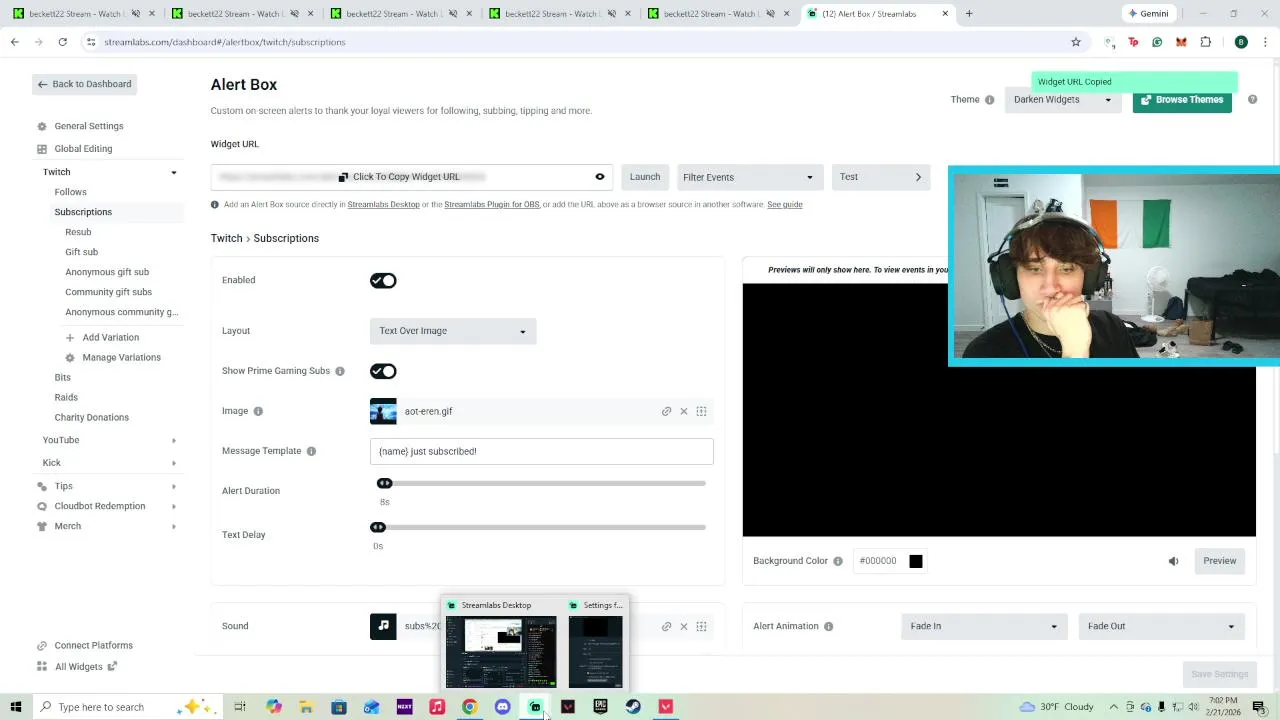This screenshot has width=1280, height=720.
Task: Bookmark this page with the star icon
Action: [1076, 42]
